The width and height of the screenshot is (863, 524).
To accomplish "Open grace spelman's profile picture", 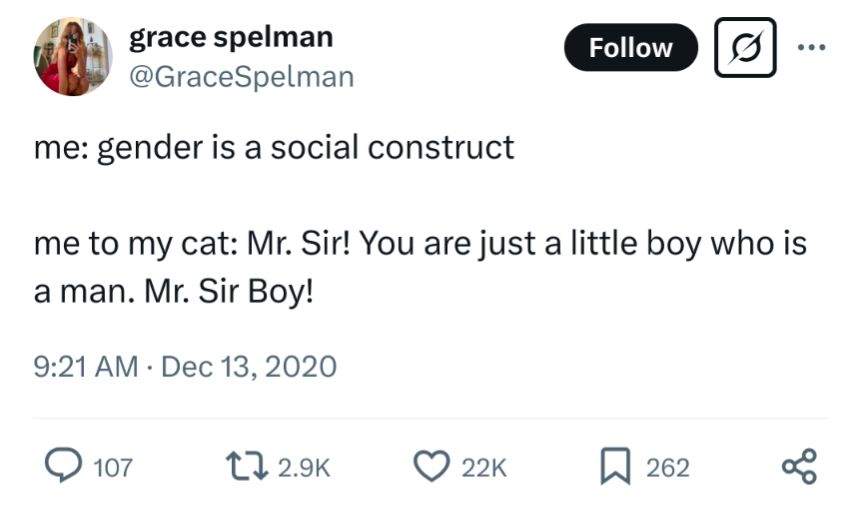I will coord(73,57).
